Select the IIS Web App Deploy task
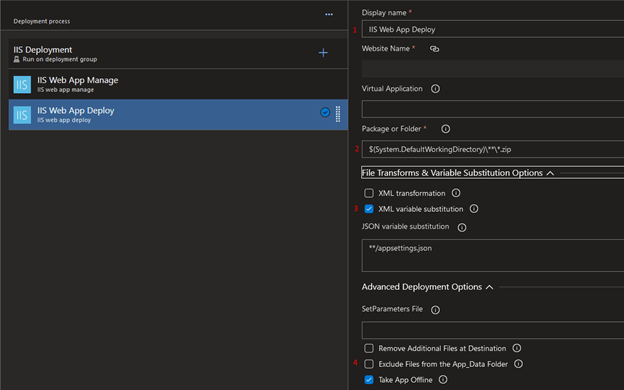Image resolution: width=624 pixels, height=390 pixels. click(x=178, y=115)
